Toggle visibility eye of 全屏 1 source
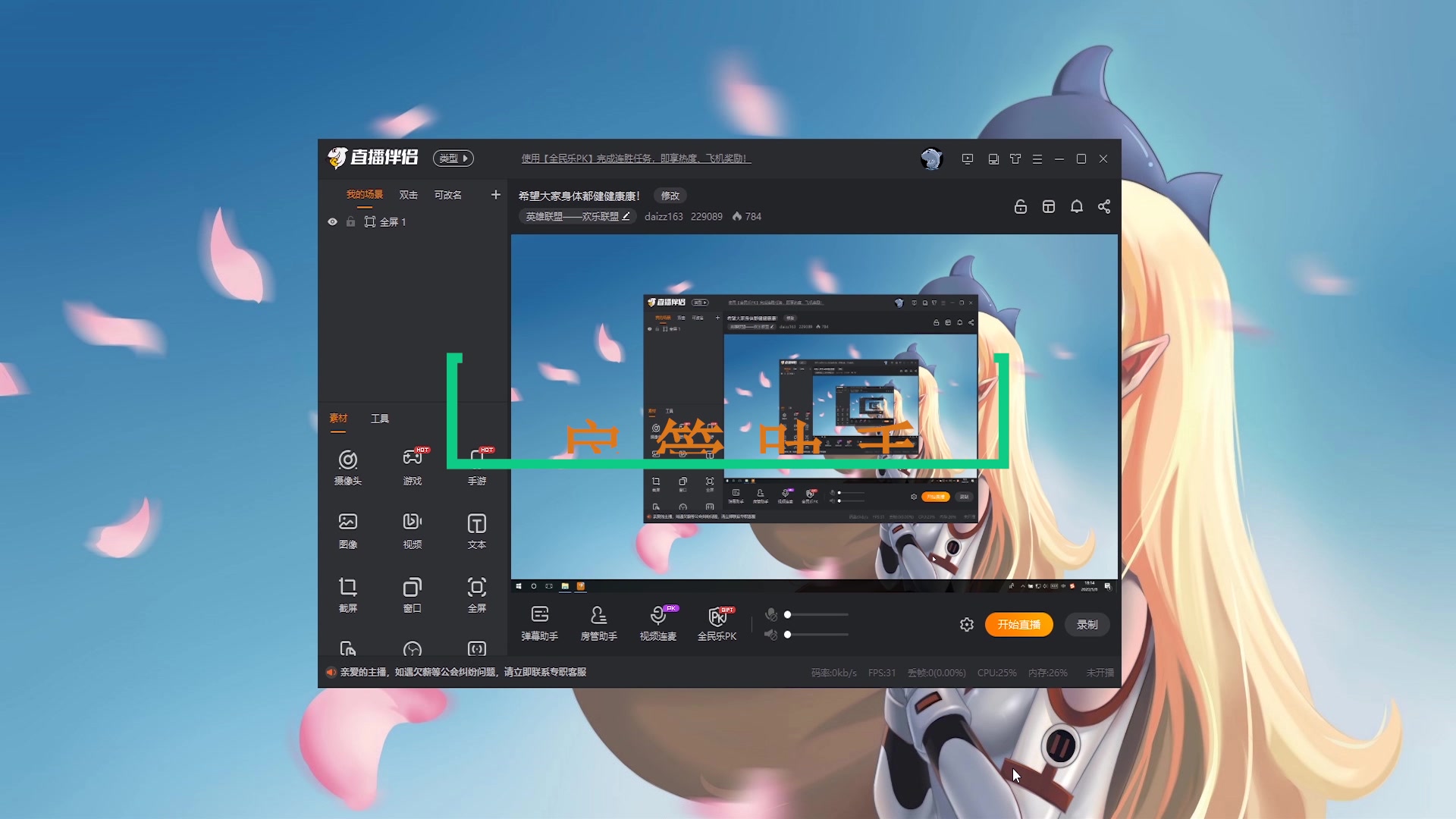The image size is (1456, 819). click(332, 222)
